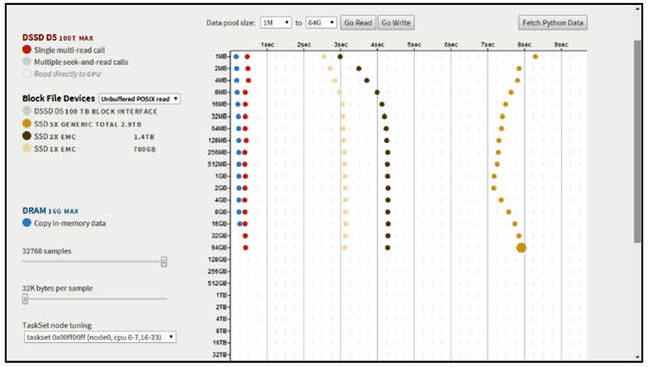Open the TaskSet node tuning dropdown
The height and width of the screenshot is (367, 648).
coord(100,337)
